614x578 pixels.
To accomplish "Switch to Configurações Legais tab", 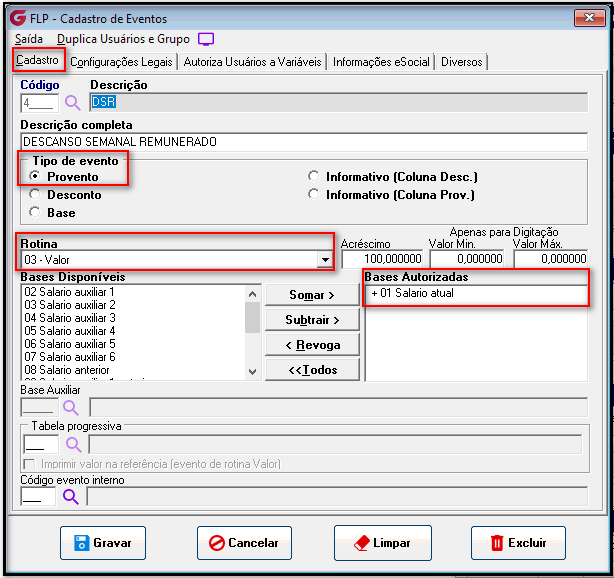I will 121,62.
